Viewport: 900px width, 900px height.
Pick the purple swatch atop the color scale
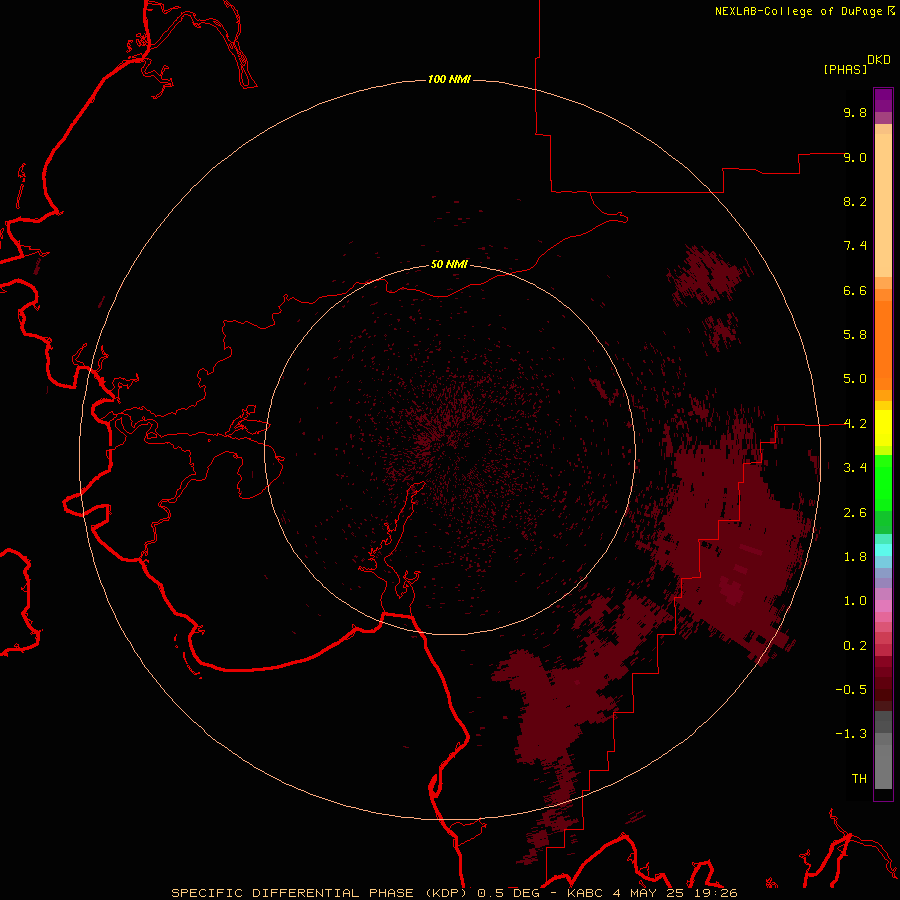point(883,100)
